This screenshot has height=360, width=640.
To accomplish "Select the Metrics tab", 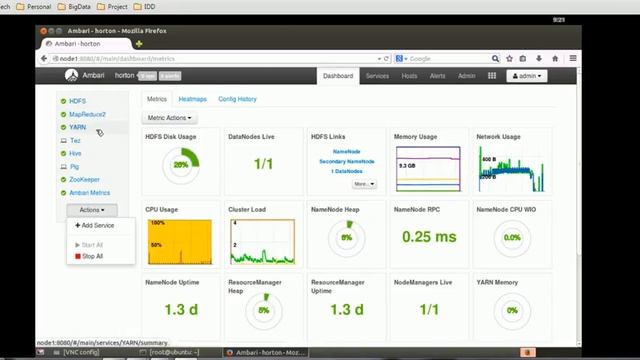I will (x=157, y=99).
